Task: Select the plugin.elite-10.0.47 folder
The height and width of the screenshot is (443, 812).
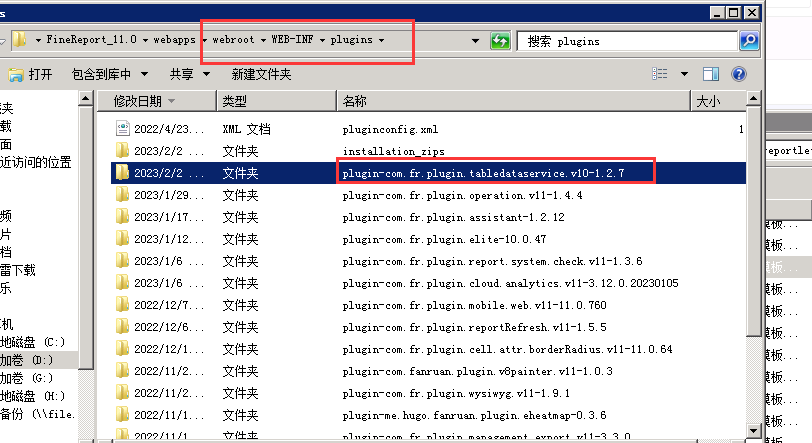Action: pyautogui.click(x=444, y=239)
